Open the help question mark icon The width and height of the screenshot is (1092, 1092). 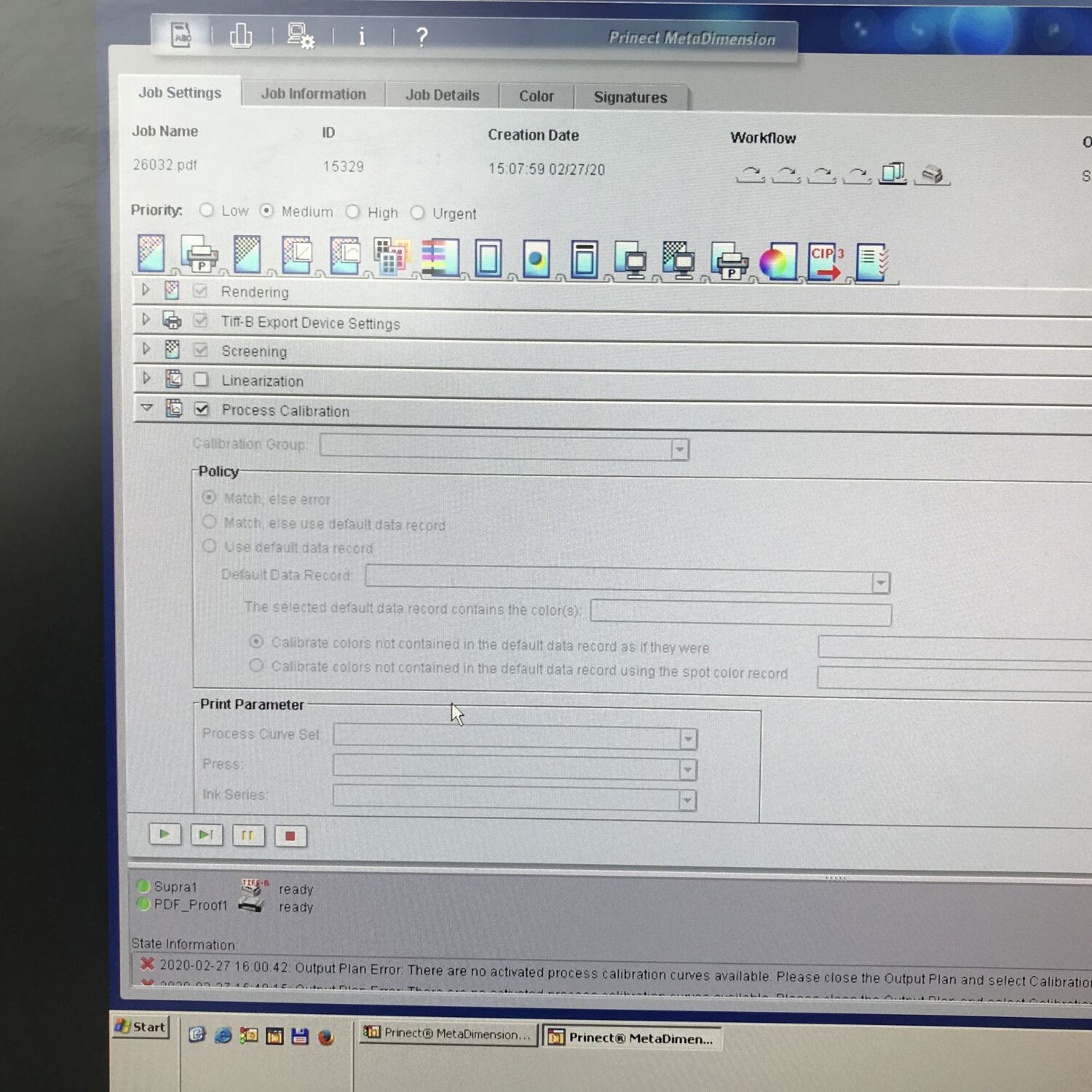[x=422, y=36]
